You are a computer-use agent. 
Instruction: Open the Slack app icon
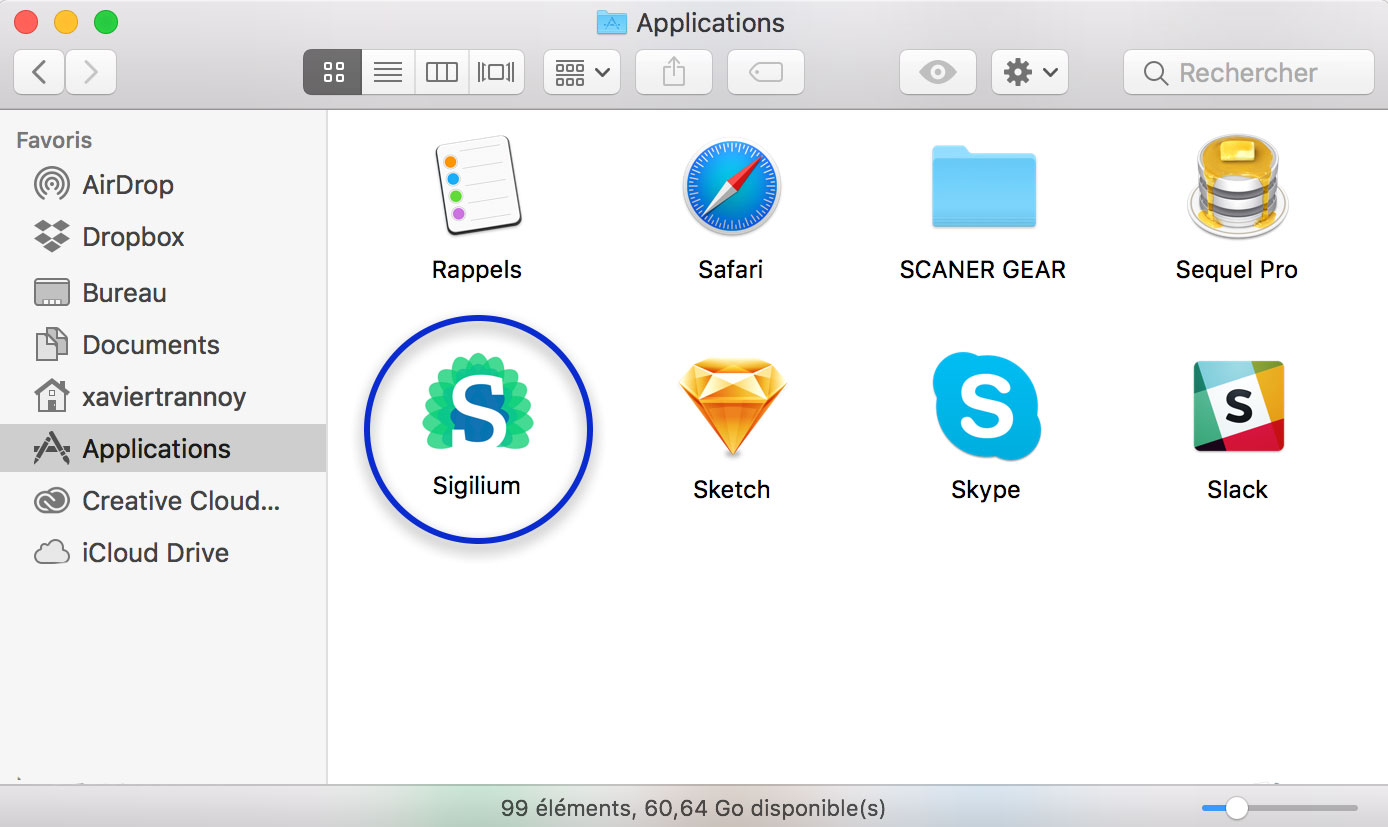click(1238, 406)
